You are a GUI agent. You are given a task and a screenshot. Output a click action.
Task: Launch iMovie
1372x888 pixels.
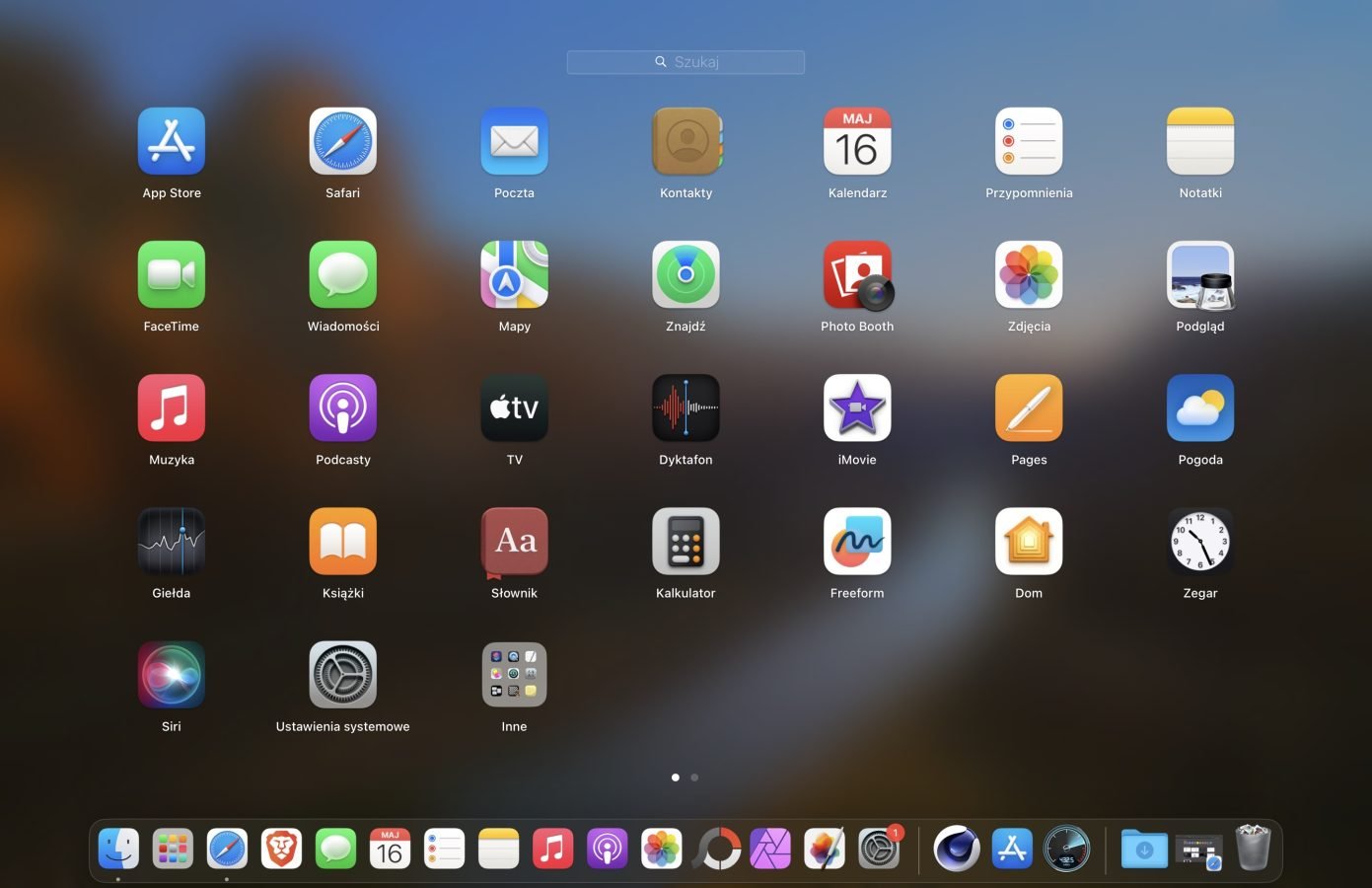point(857,407)
